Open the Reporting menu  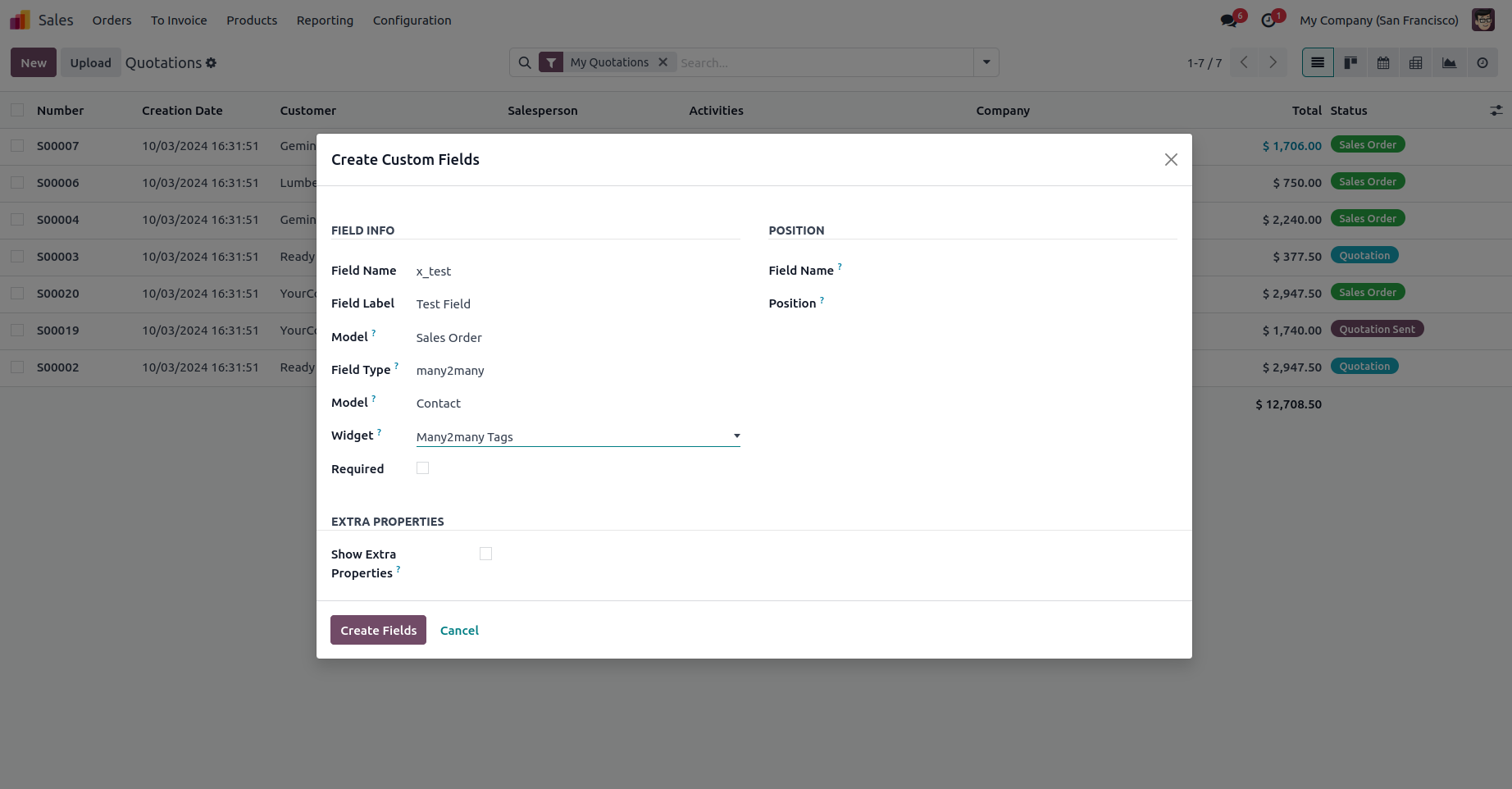click(325, 21)
